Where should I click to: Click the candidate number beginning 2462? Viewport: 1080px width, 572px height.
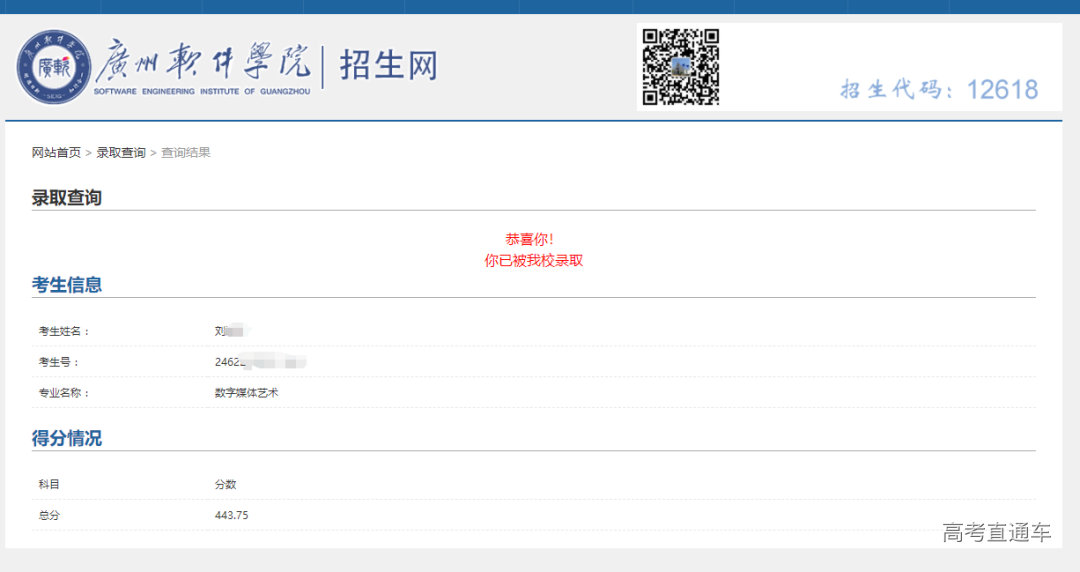259,362
